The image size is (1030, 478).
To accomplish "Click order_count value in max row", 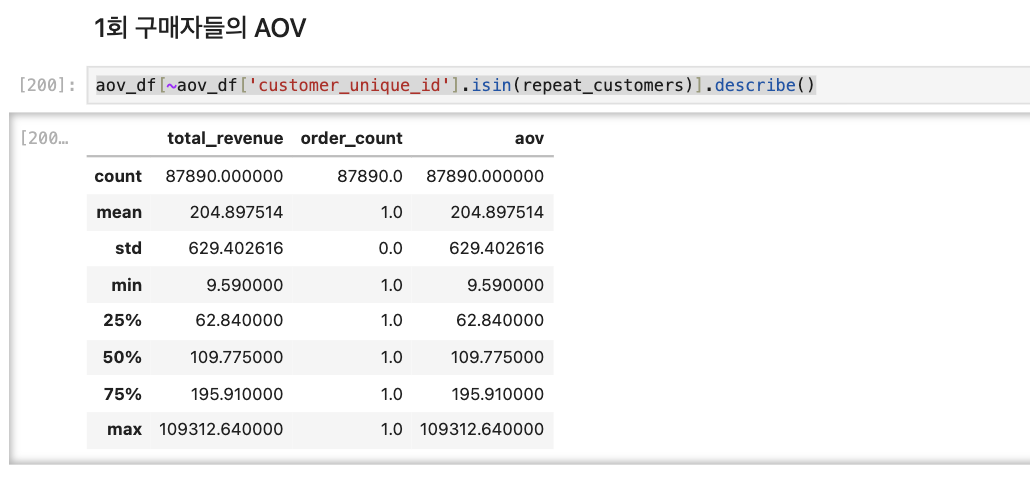I will (392, 429).
